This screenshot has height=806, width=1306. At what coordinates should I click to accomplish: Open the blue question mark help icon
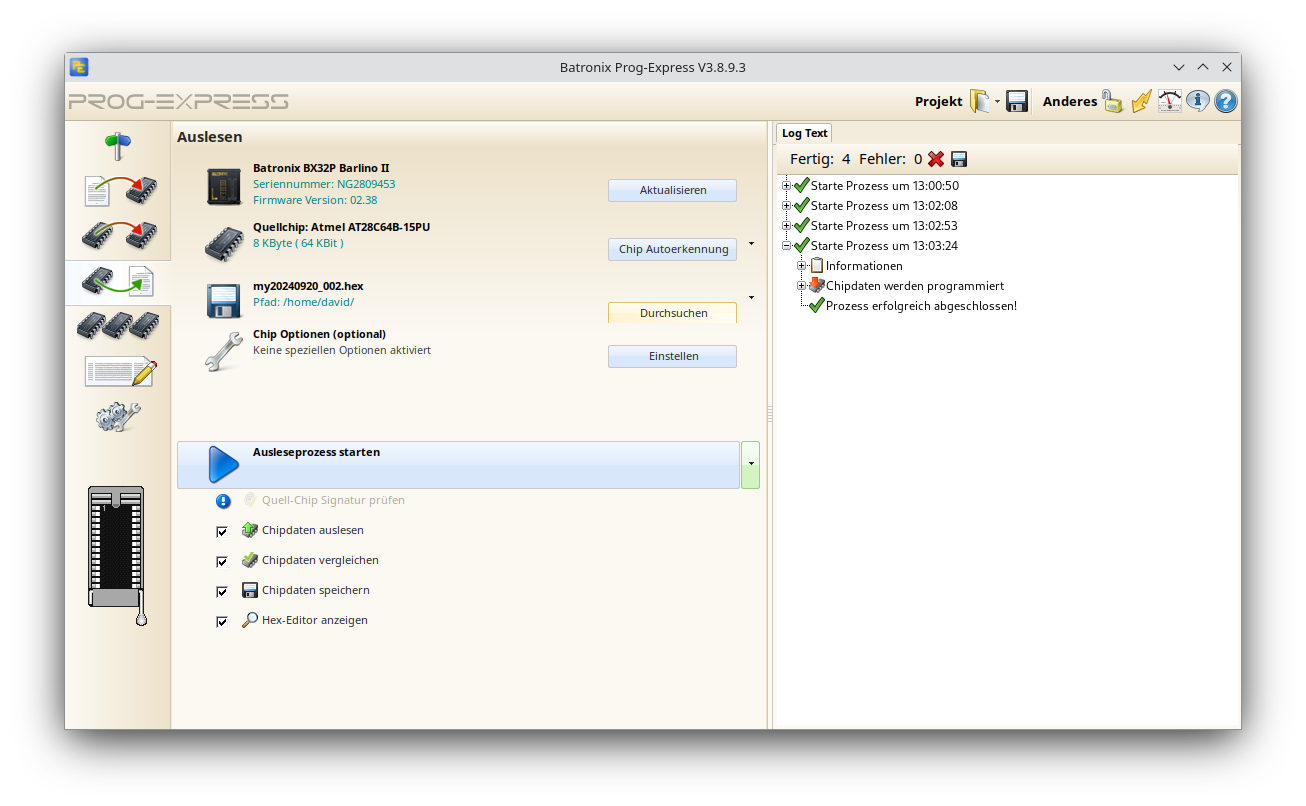pyautogui.click(x=1225, y=101)
